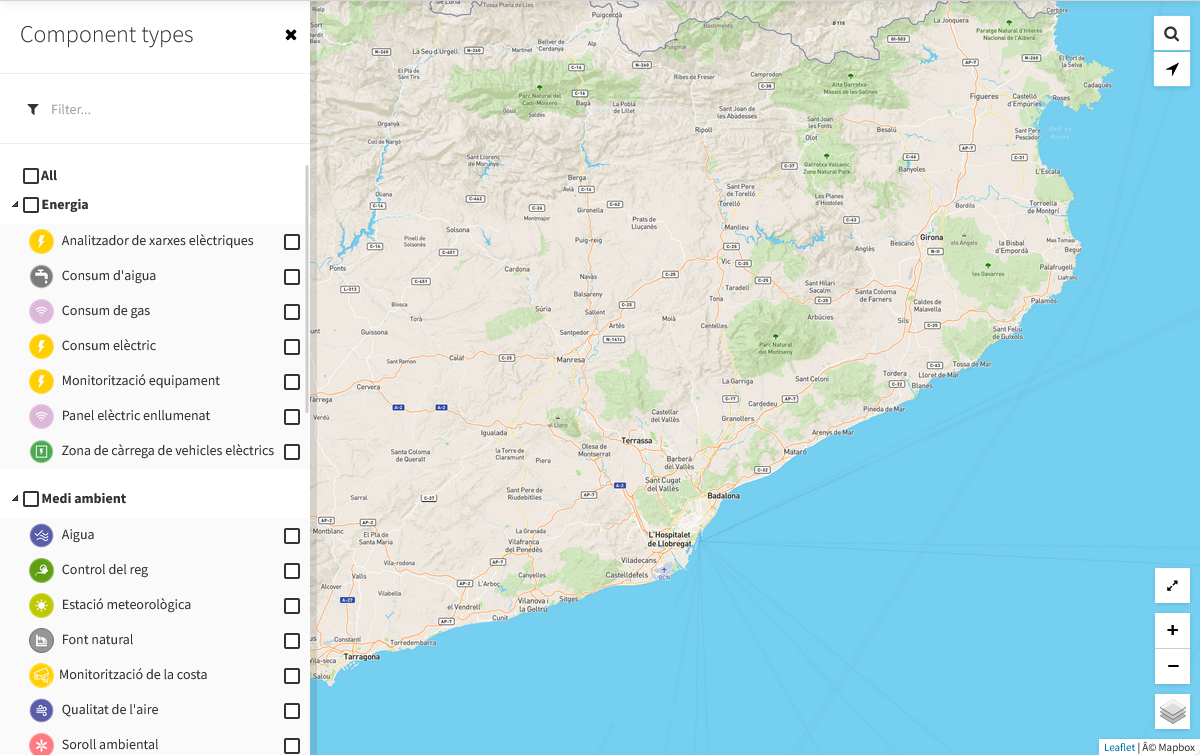The width and height of the screenshot is (1200, 755).
Task: Check the Energia group checkbox
Action: click(31, 205)
